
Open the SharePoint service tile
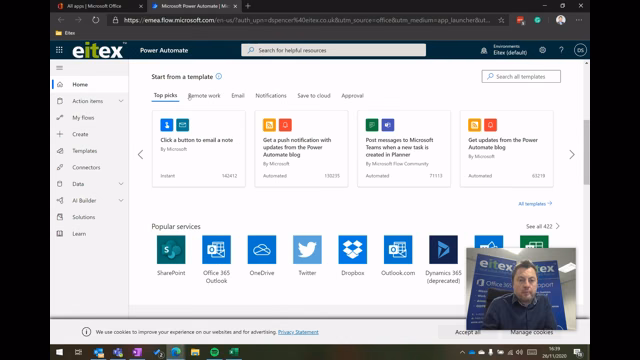coord(171,256)
